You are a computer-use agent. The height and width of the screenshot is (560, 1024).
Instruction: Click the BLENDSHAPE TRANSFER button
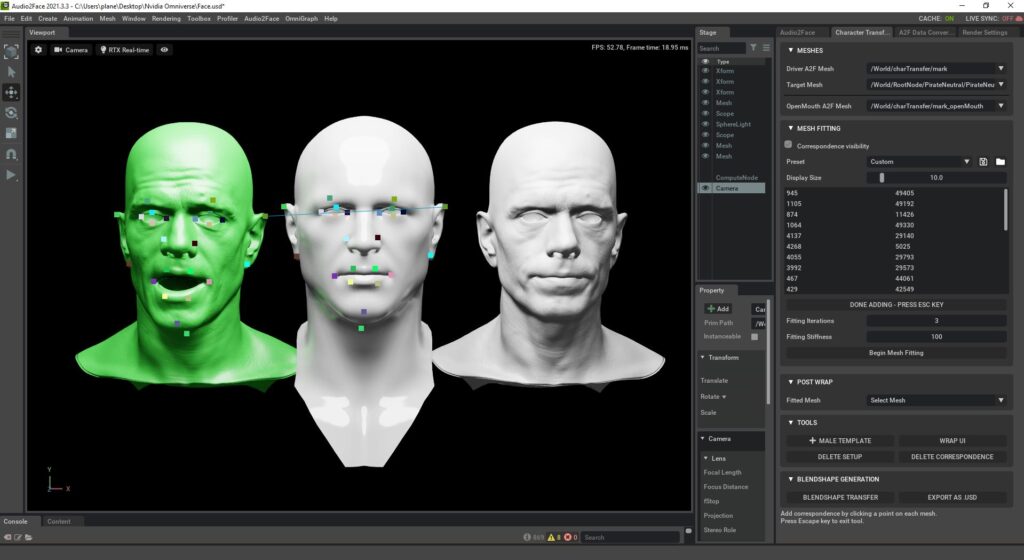pyautogui.click(x=840, y=497)
